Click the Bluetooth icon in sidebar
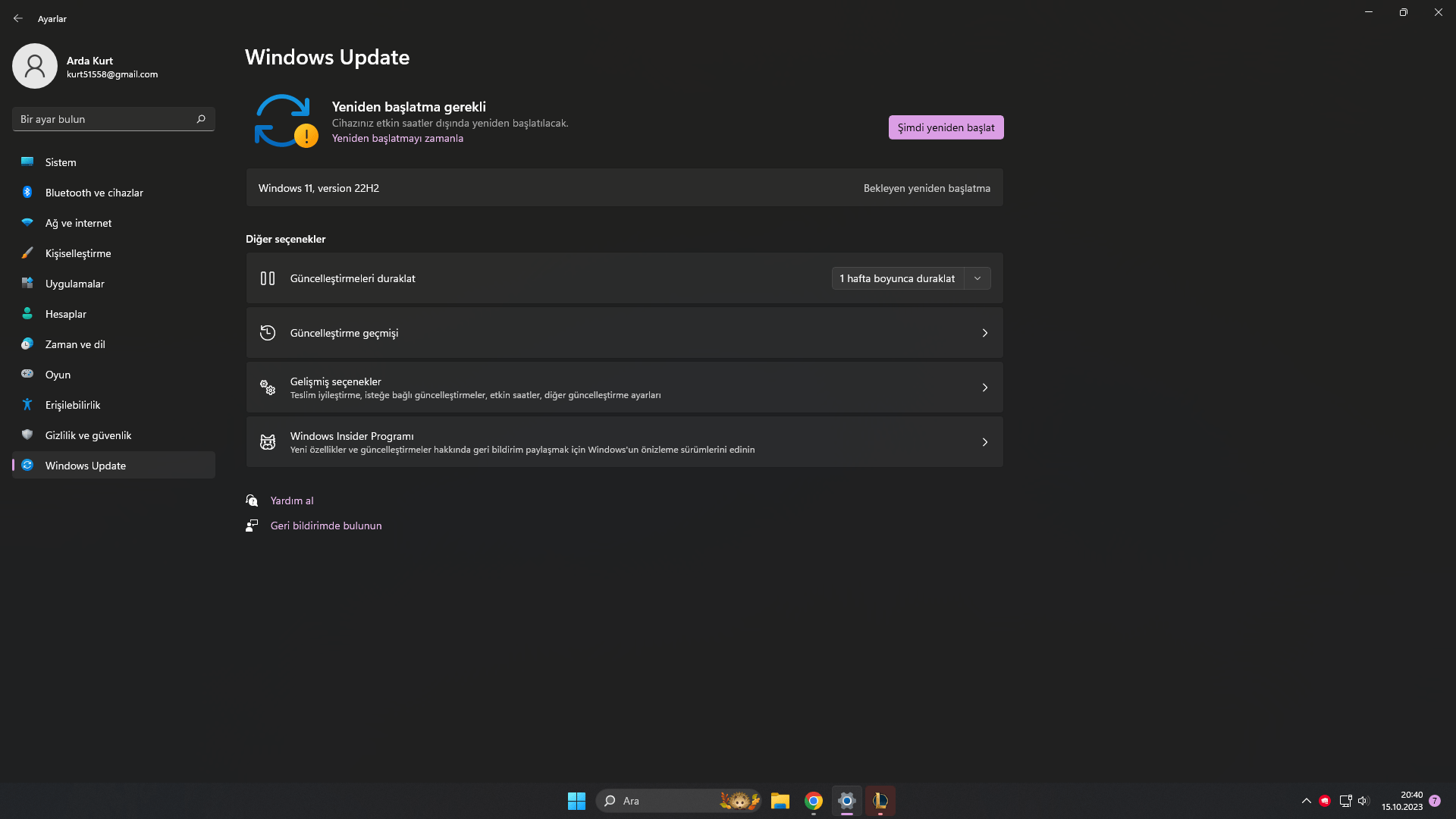The width and height of the screenshot is (1456, 819). (27, 192)
